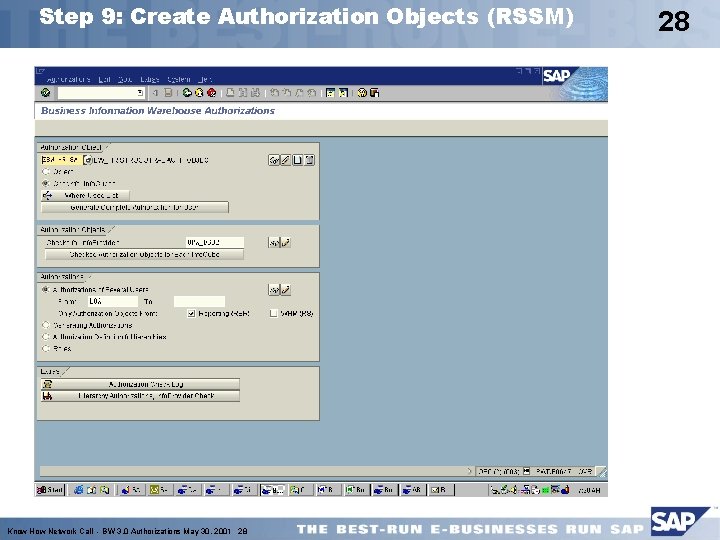Viewport: 720px width, 540px height.
Task: Click Change pencil icon in Authorizations section
Action: pyautogui.click(x=286, y=290)
